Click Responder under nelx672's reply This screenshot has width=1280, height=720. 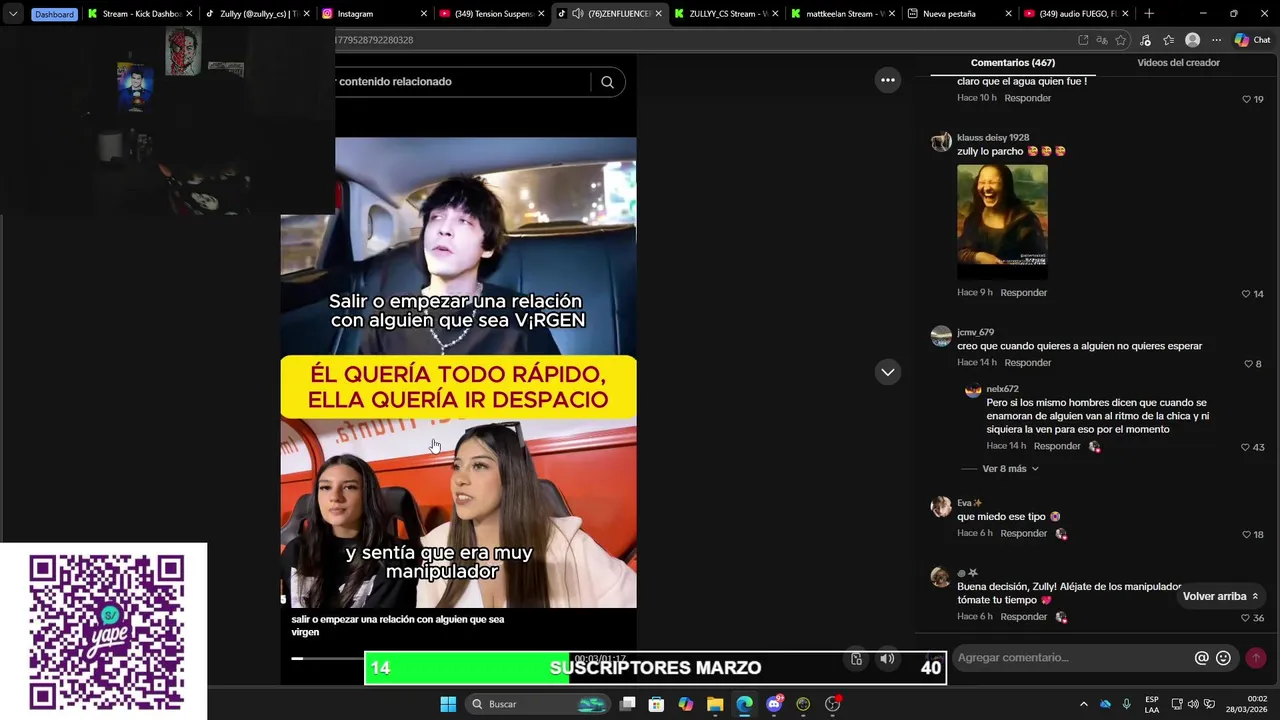tap(1057, 446)
